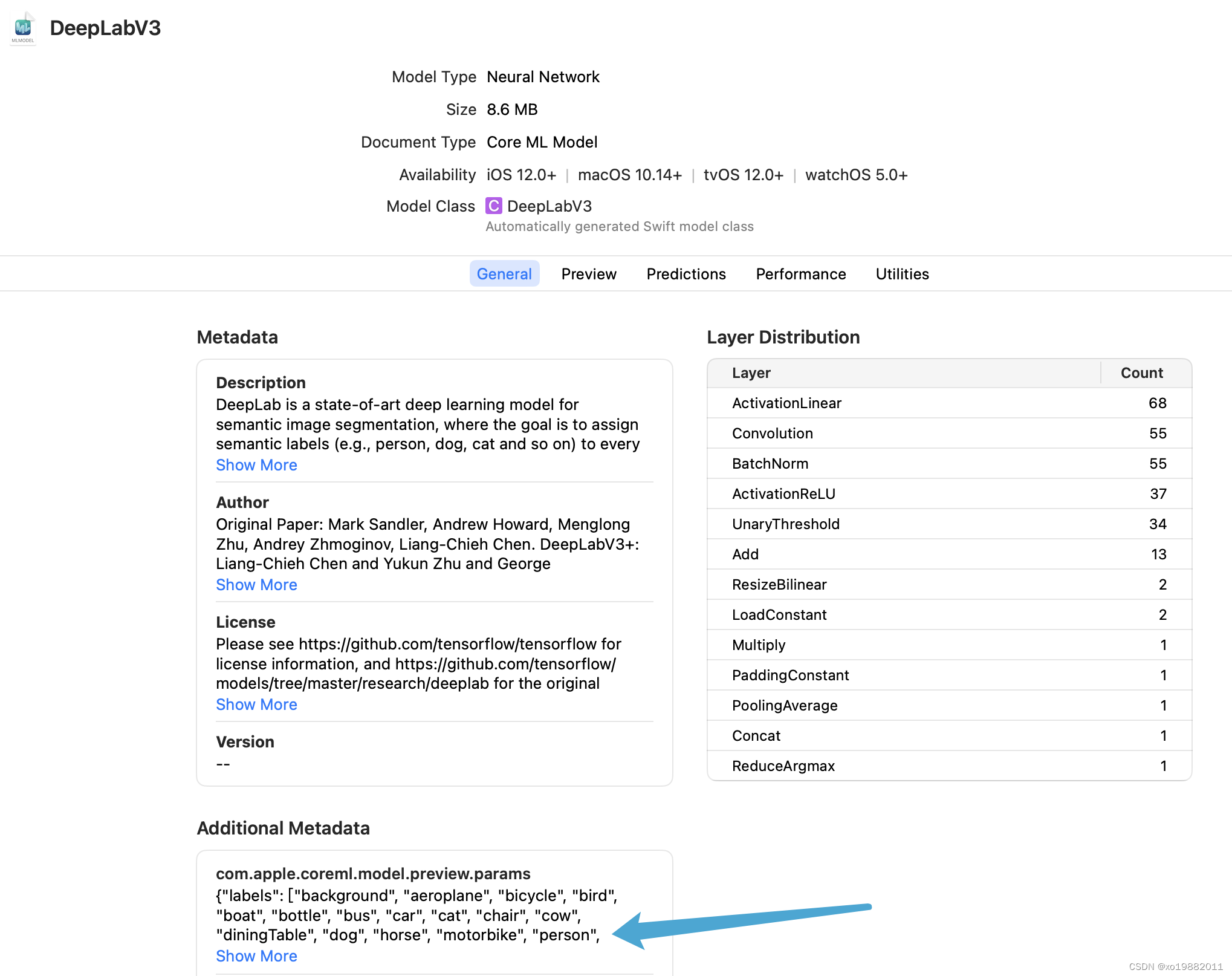Select the BatchNorm layer row
Image resolution: width=1232 pixels, height=976 pixels.
pos(949,464)
